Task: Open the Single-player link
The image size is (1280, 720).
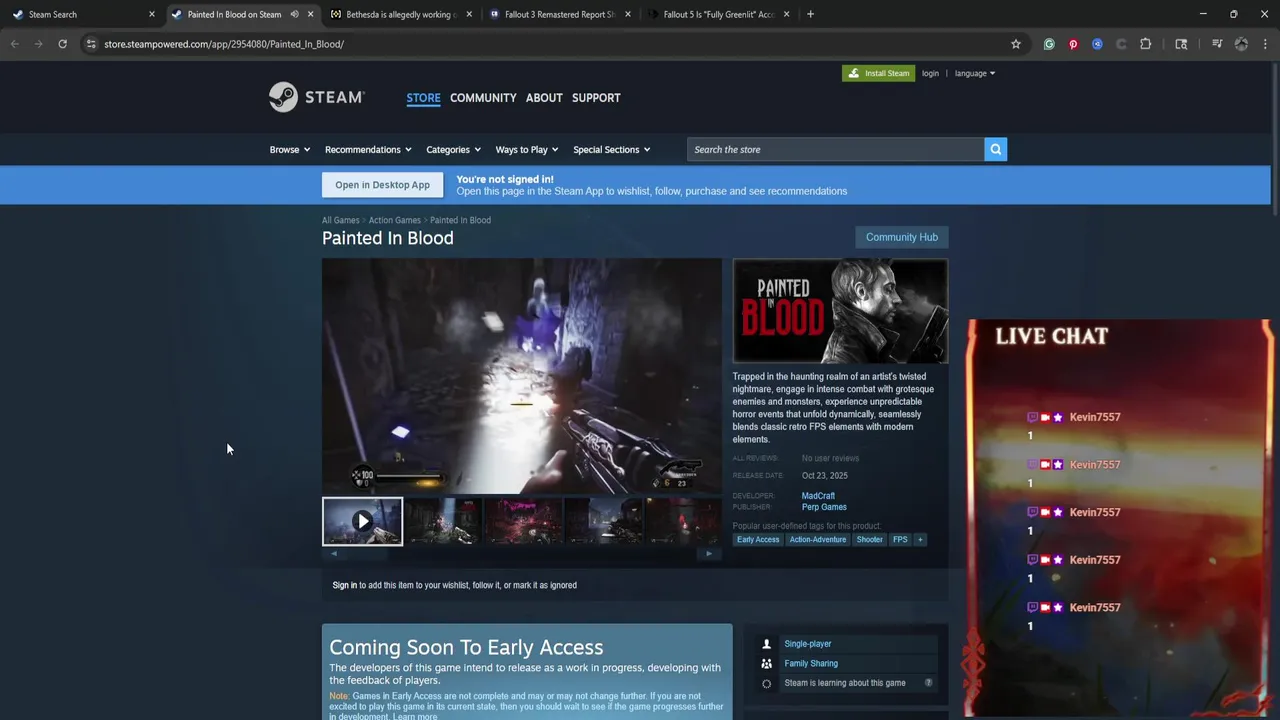Action: pos(807,644)
